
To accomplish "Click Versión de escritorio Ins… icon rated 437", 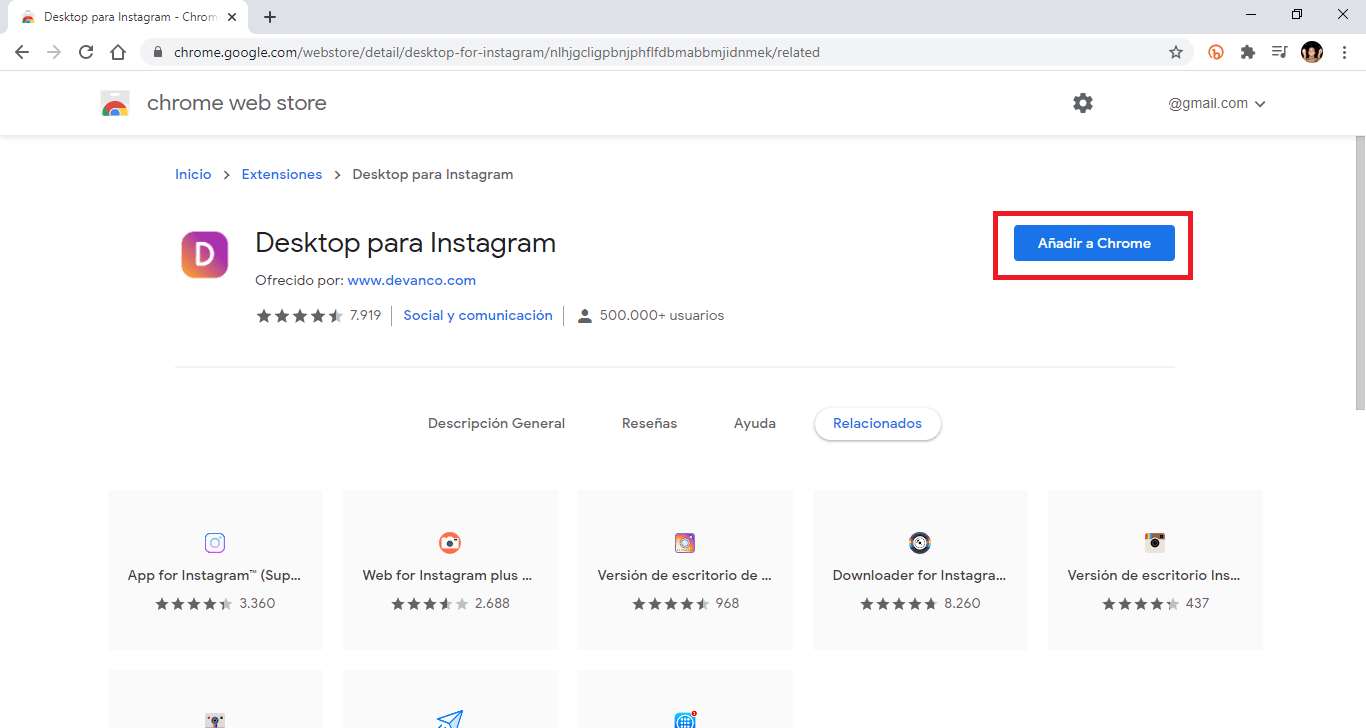I will 1155,543.
